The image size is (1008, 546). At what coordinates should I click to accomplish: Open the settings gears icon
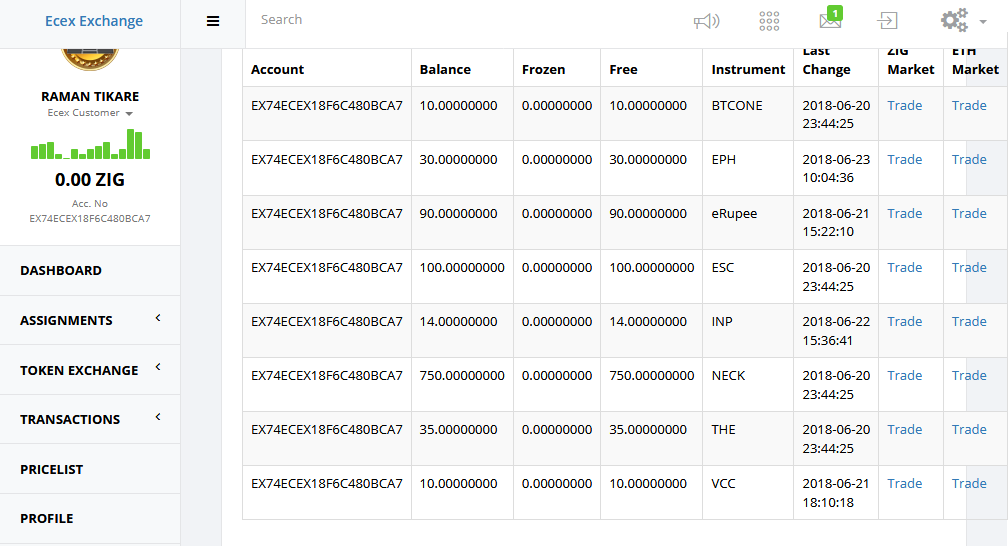(x=955, y=20)
